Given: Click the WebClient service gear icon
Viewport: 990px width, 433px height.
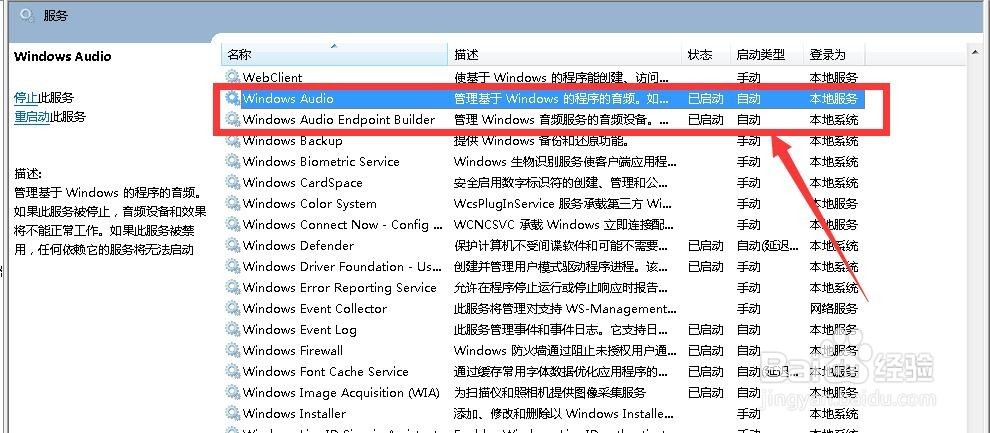Looking at the screenshot, I should [x=233, y=78].
